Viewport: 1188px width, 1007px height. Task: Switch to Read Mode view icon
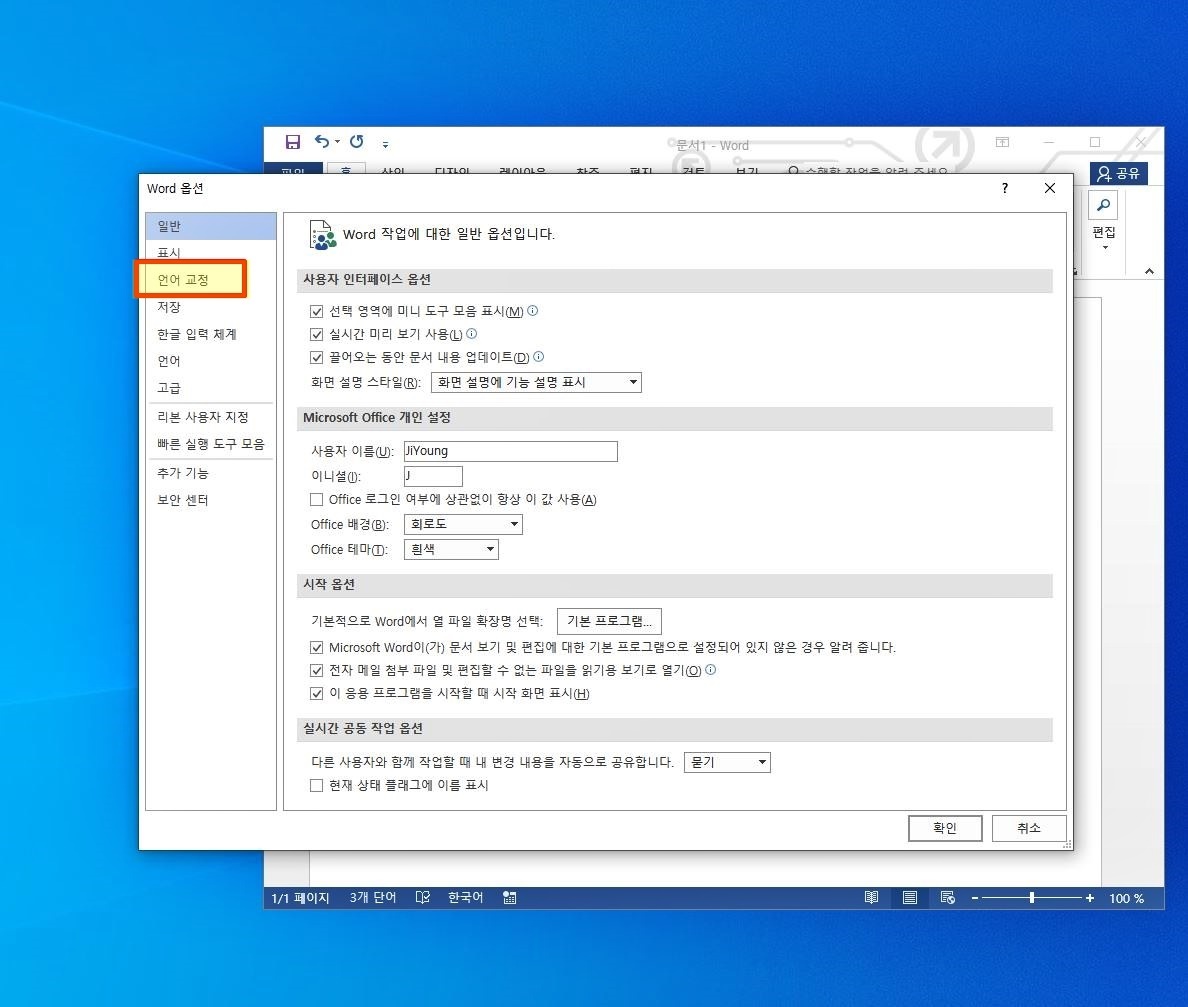click(x=871, y=898)
